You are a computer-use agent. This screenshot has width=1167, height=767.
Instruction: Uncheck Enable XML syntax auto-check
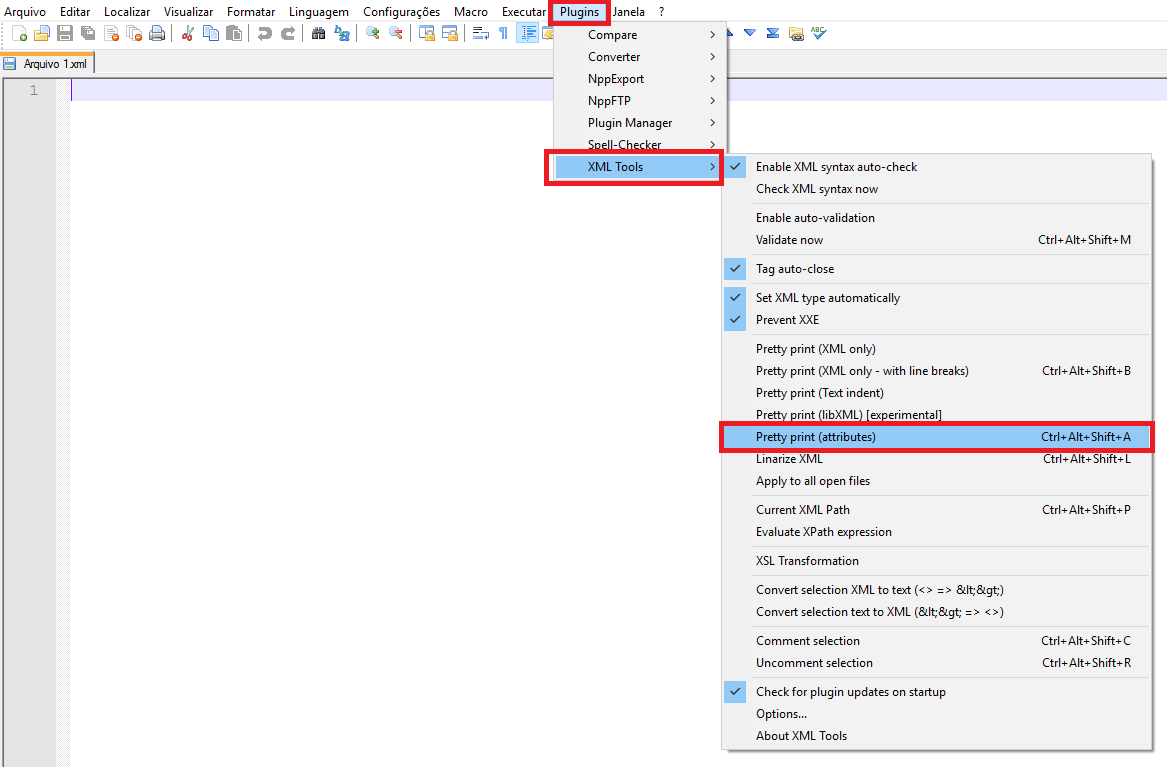(x=937, y=167)
